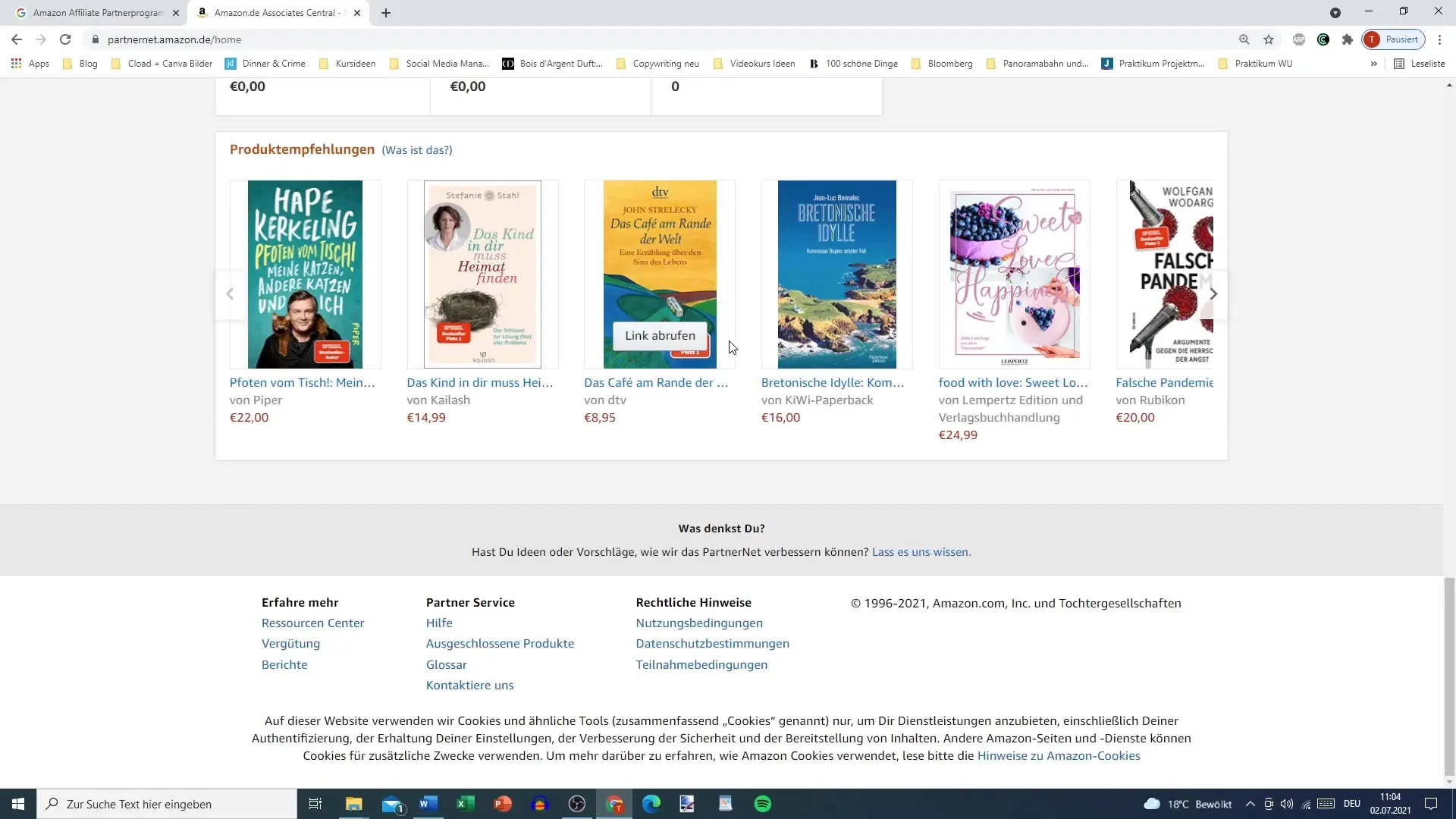Open the Ressourcen Center link
The width and height of the screenshot is (1456, 819).
pyautogui.click(x=313, y=623)
